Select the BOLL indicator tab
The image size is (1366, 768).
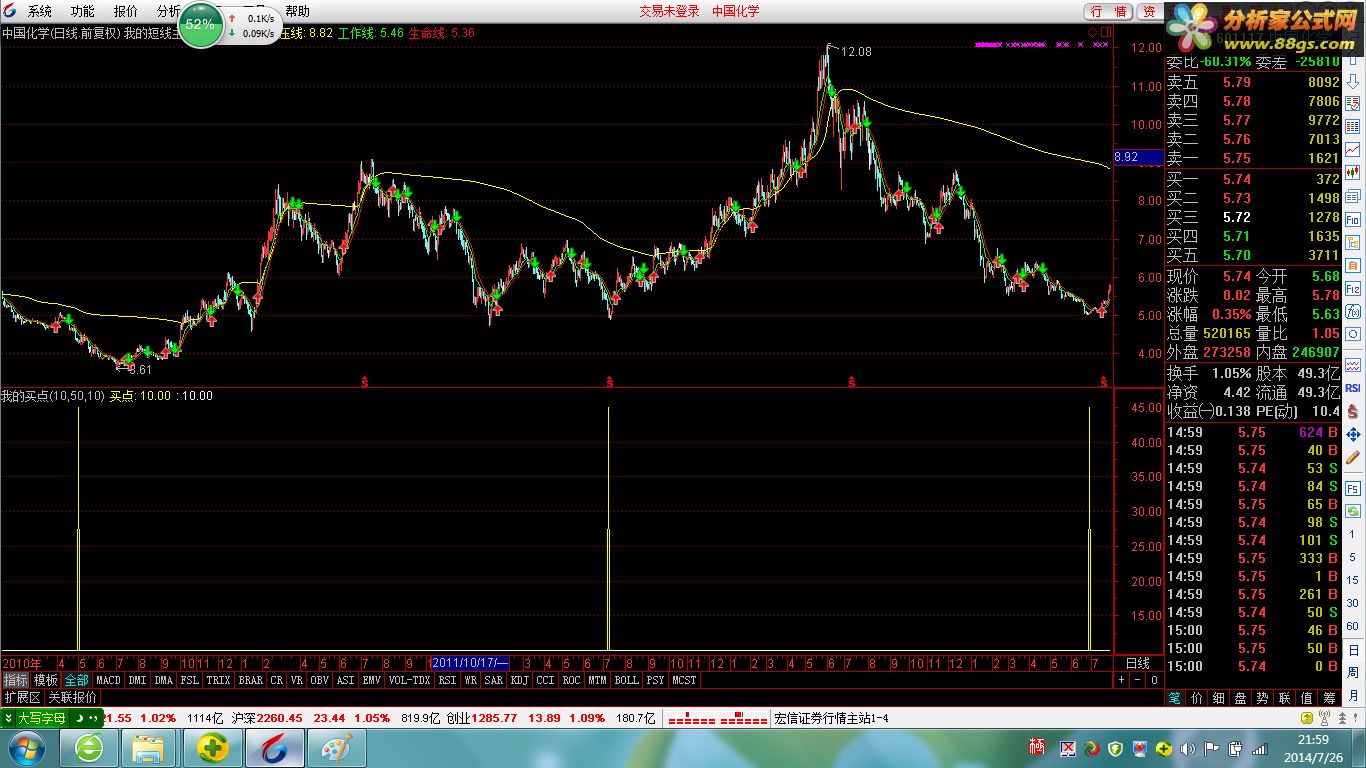(626, 680)
